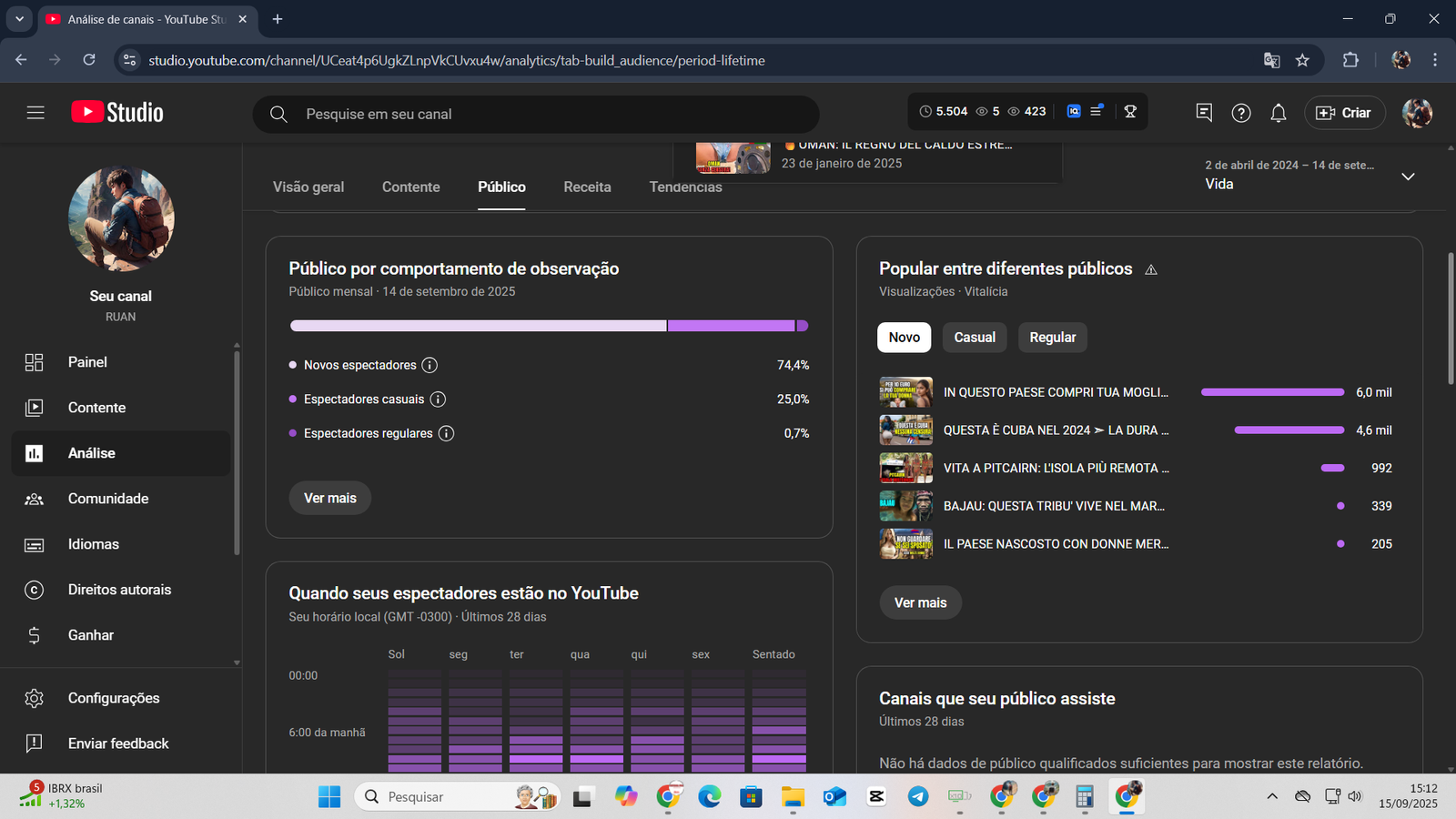
Task: Open Análise in the sidebar
Action: point(121,453)
